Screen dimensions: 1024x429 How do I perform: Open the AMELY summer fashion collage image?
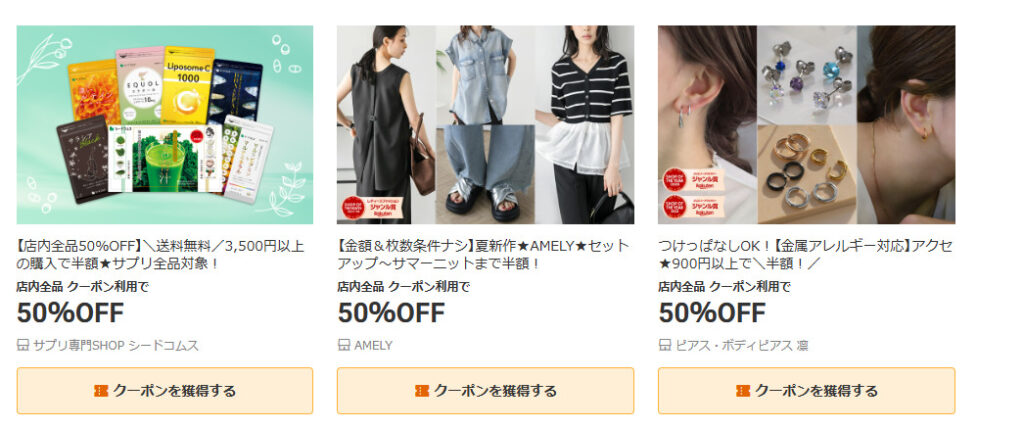pyautogui.click(x=485, y=125)
